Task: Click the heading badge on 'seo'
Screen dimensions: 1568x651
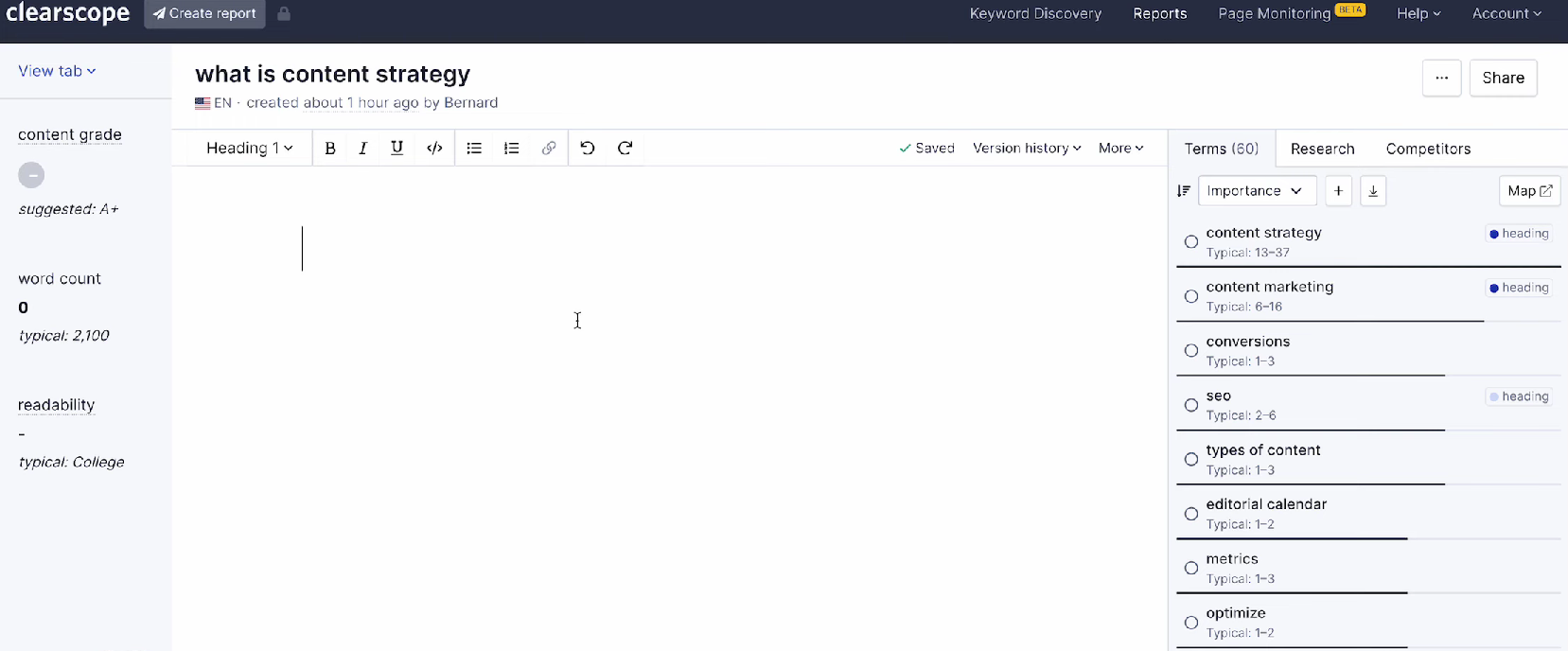Action: click(x=1519, y=397)
